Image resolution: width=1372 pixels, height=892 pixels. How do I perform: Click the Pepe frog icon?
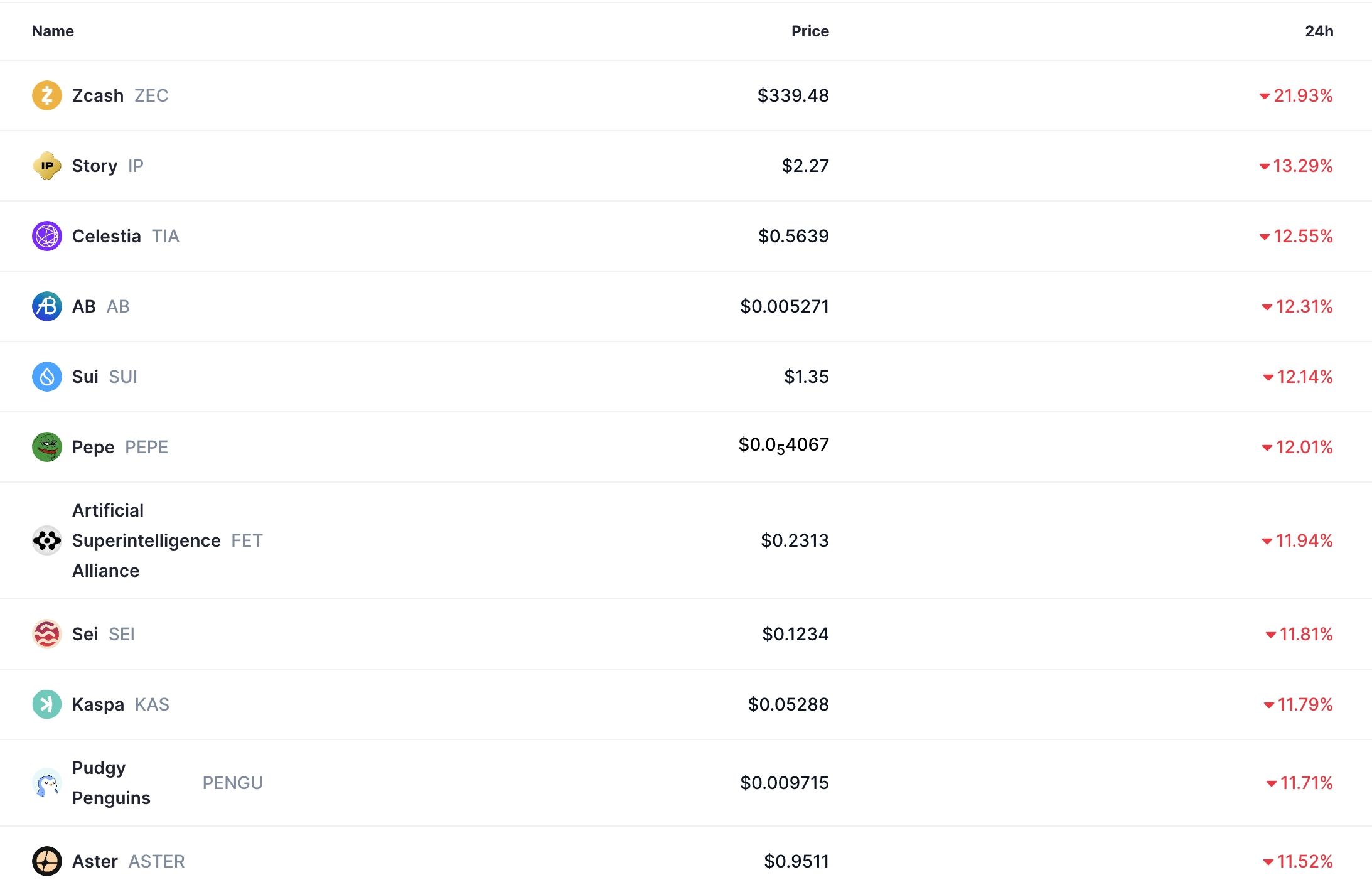pos(47,447)
